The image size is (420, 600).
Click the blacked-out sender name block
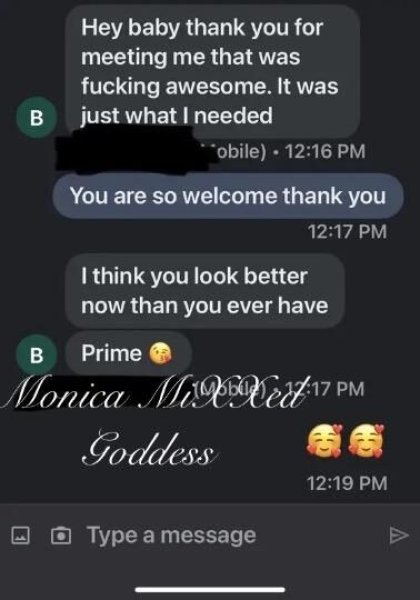pos(132,150)
